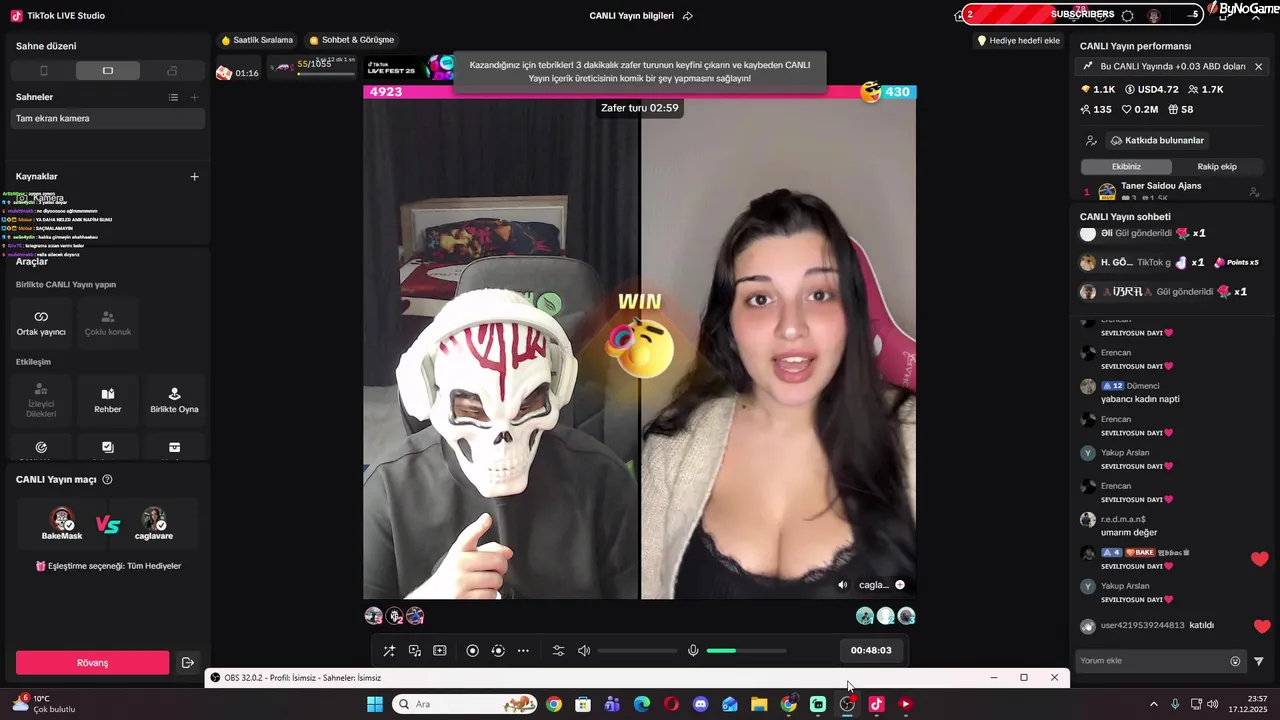Click Katkıda bulunanlar button
The width and height of the screenshot is (1280, 720).
click(1157, 141)
